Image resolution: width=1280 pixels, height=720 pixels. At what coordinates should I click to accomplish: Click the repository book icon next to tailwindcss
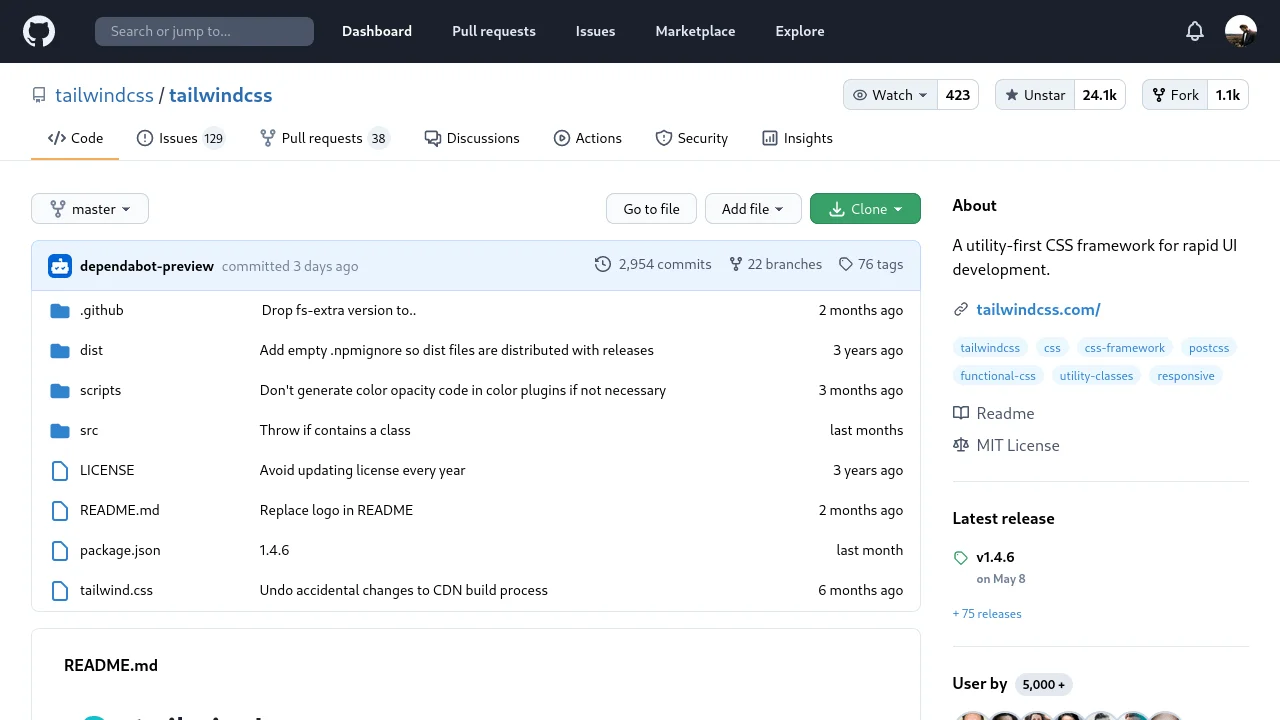click(39, 94)
